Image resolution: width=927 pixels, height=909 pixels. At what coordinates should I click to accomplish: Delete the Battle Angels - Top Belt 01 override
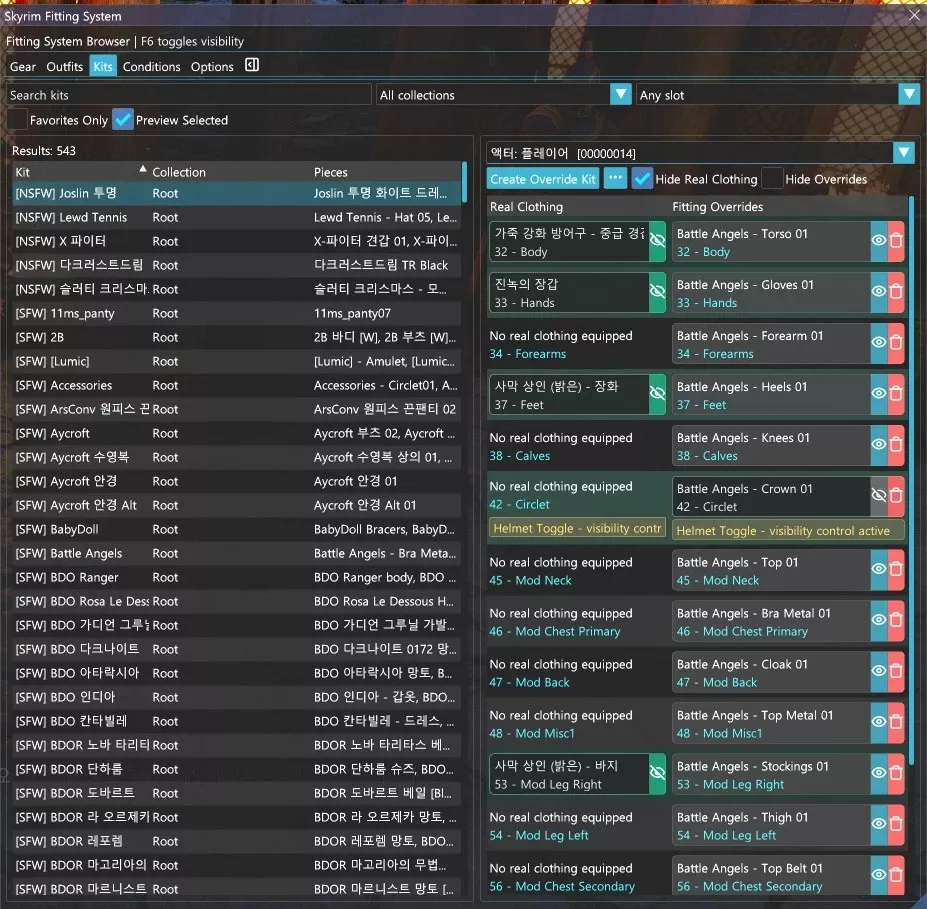click(896, 875)
